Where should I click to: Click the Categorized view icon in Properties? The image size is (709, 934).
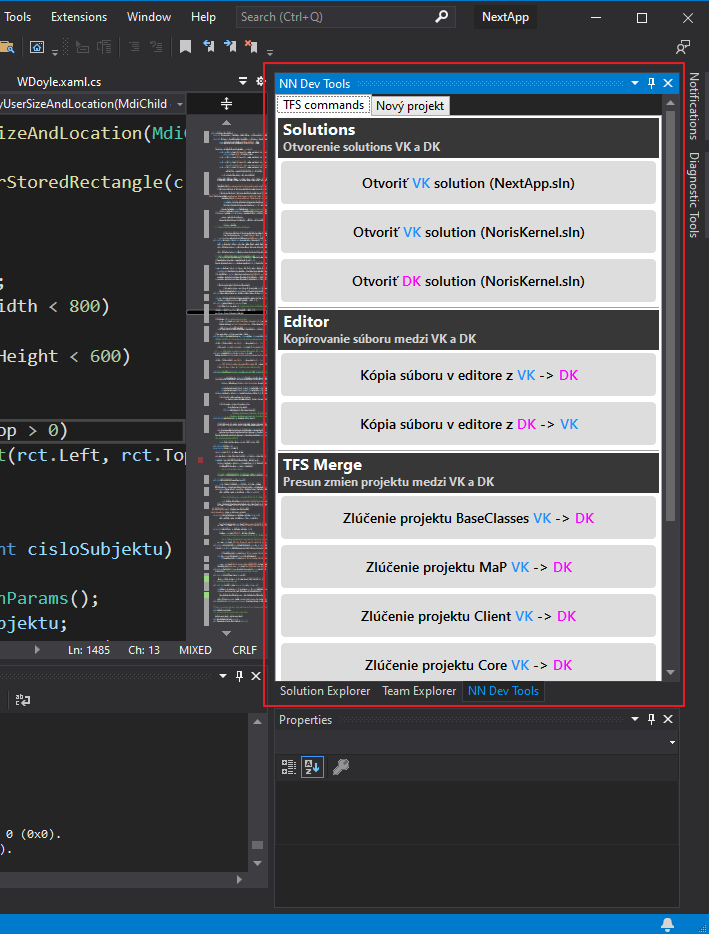coord(289,767)
